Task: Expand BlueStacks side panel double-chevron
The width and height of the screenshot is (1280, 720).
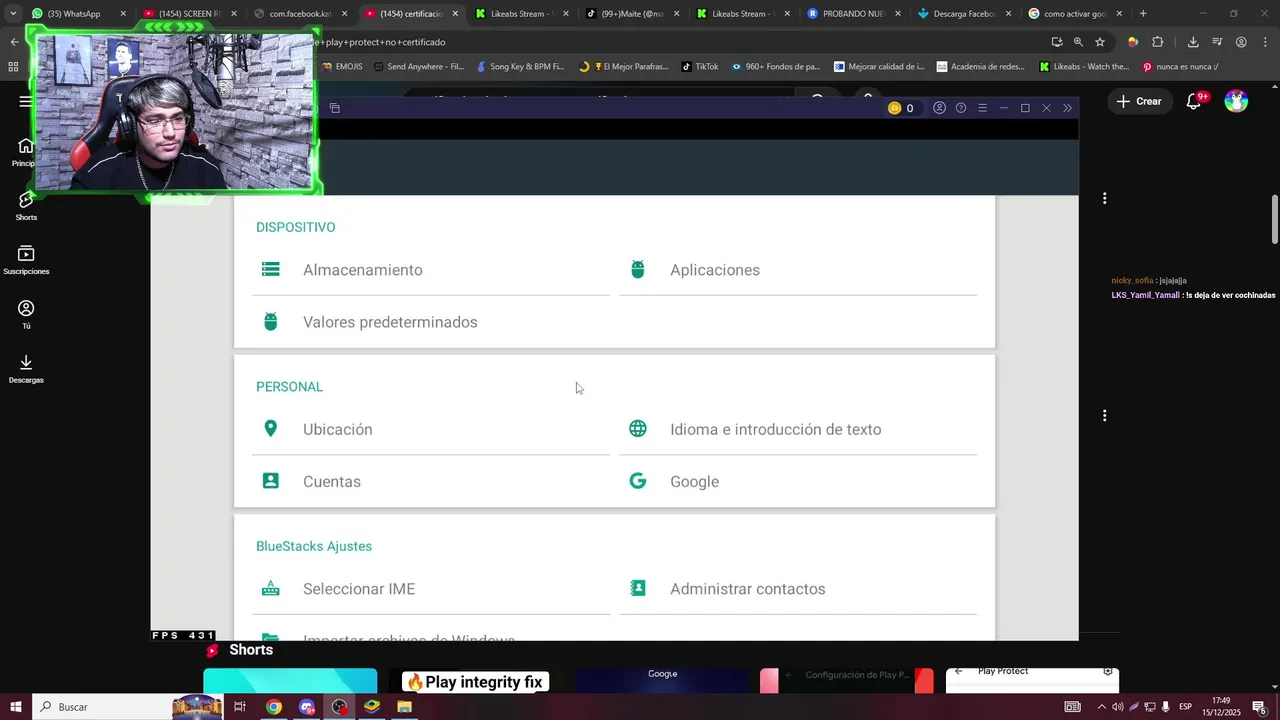Action: coord(1067,108)
